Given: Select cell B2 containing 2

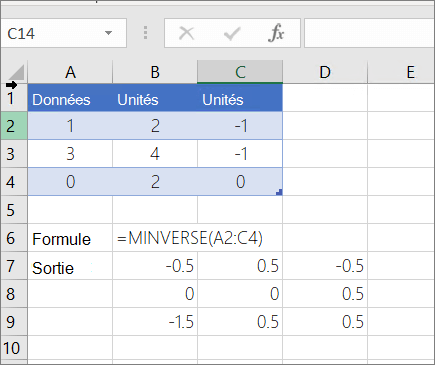Looking at the screenshot, I should click(x=155, y=126).
